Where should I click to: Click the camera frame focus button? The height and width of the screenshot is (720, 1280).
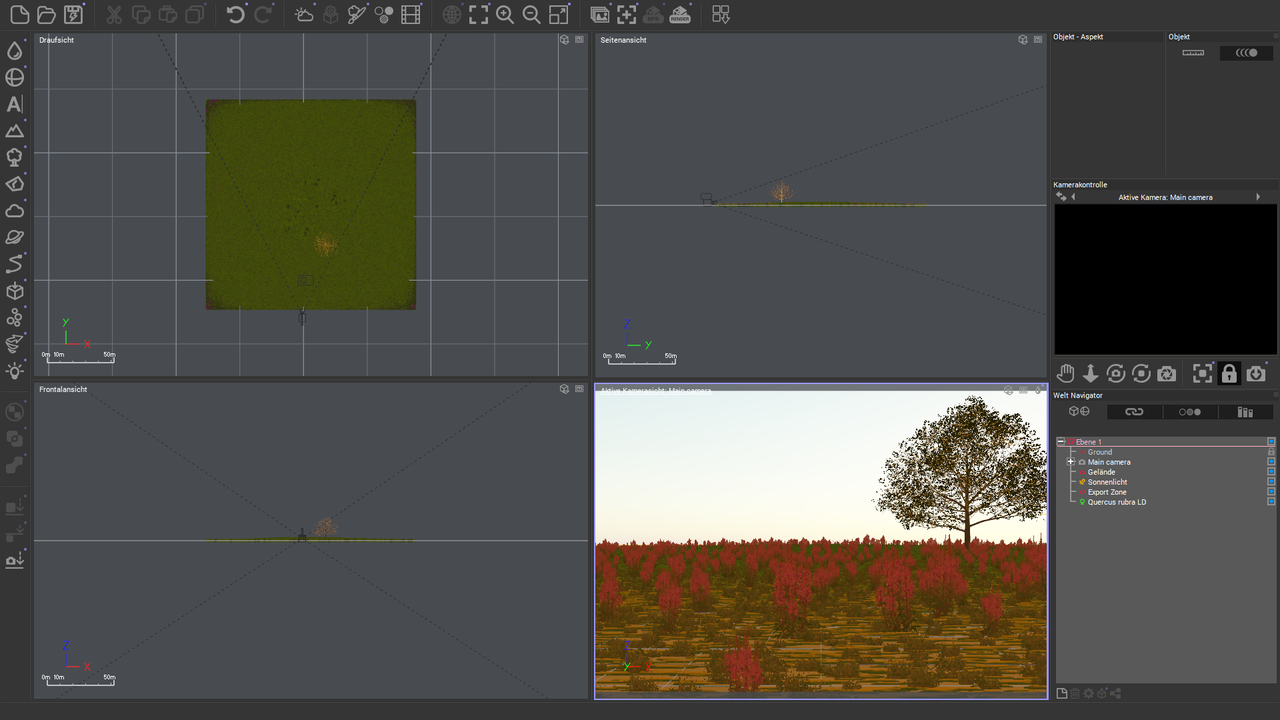coord(1203,373)
